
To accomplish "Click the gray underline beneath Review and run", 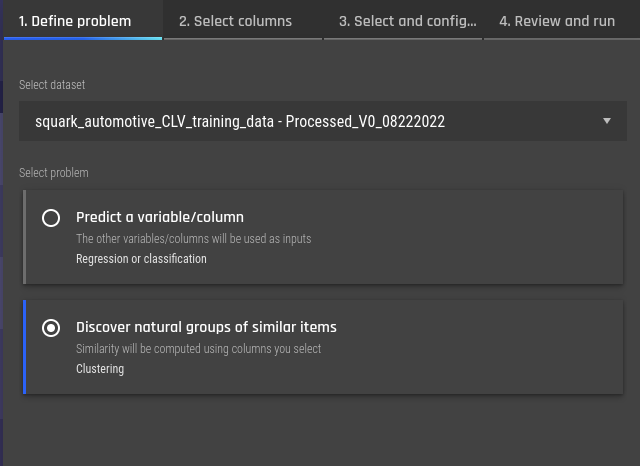I will point(562,39).
